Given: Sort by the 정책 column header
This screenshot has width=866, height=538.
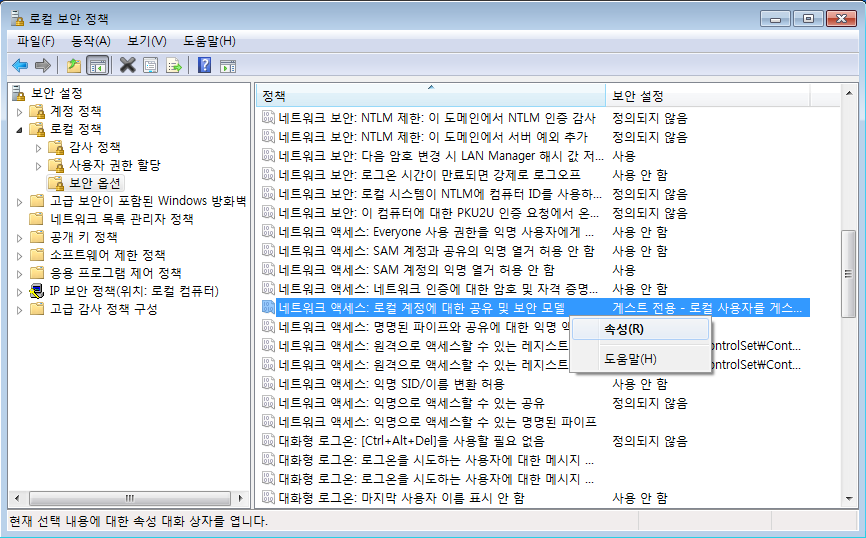Looking at the screenshot, I should point(430,96).
